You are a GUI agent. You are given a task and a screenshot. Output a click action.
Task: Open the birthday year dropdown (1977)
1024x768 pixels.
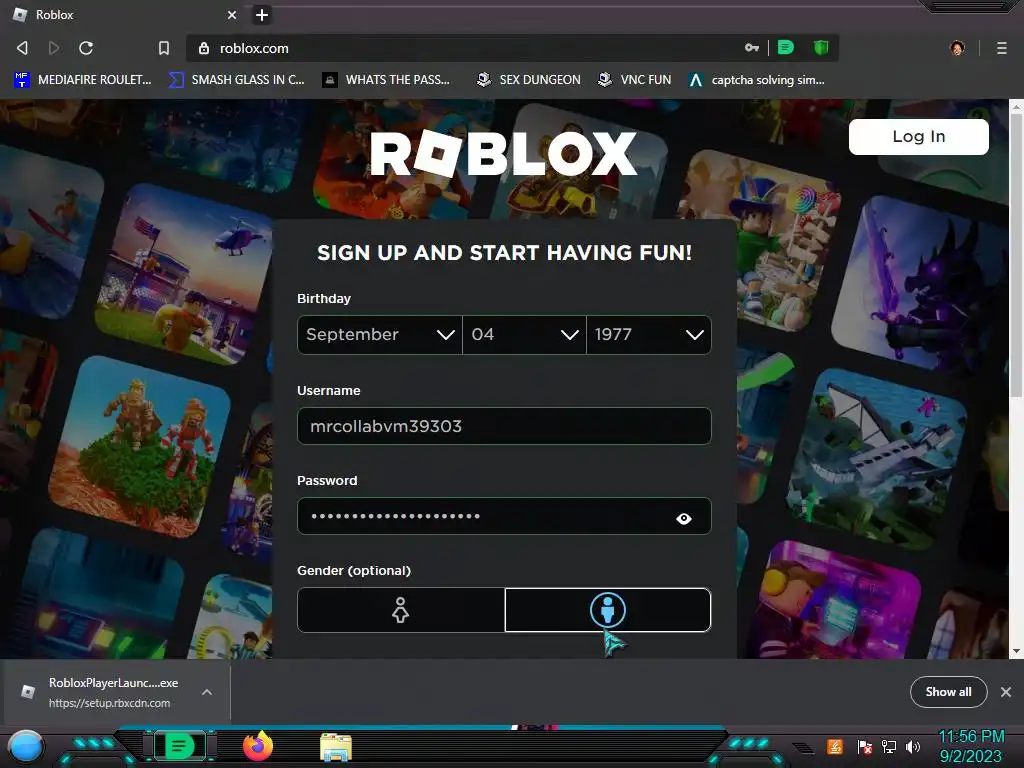tap(648, 335)
